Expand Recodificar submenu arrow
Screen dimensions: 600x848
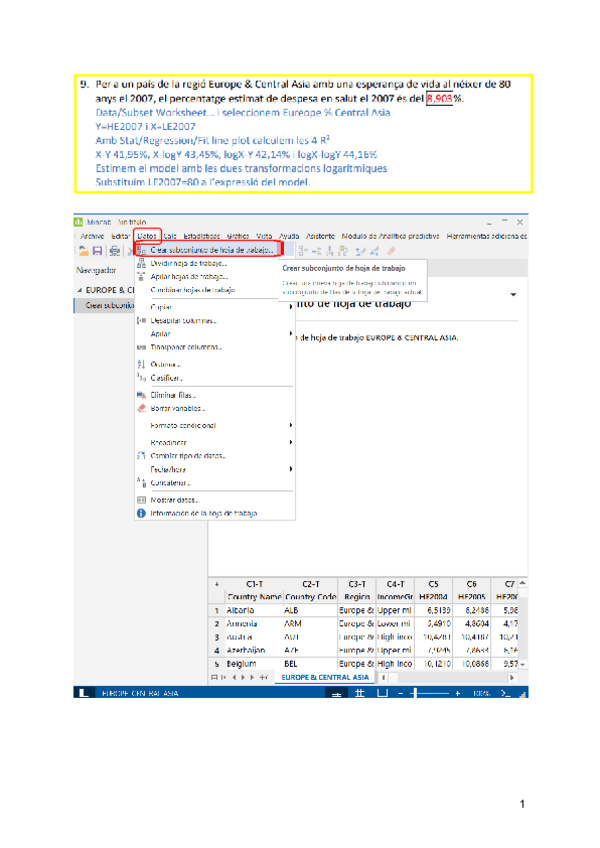tap(291, 442)
